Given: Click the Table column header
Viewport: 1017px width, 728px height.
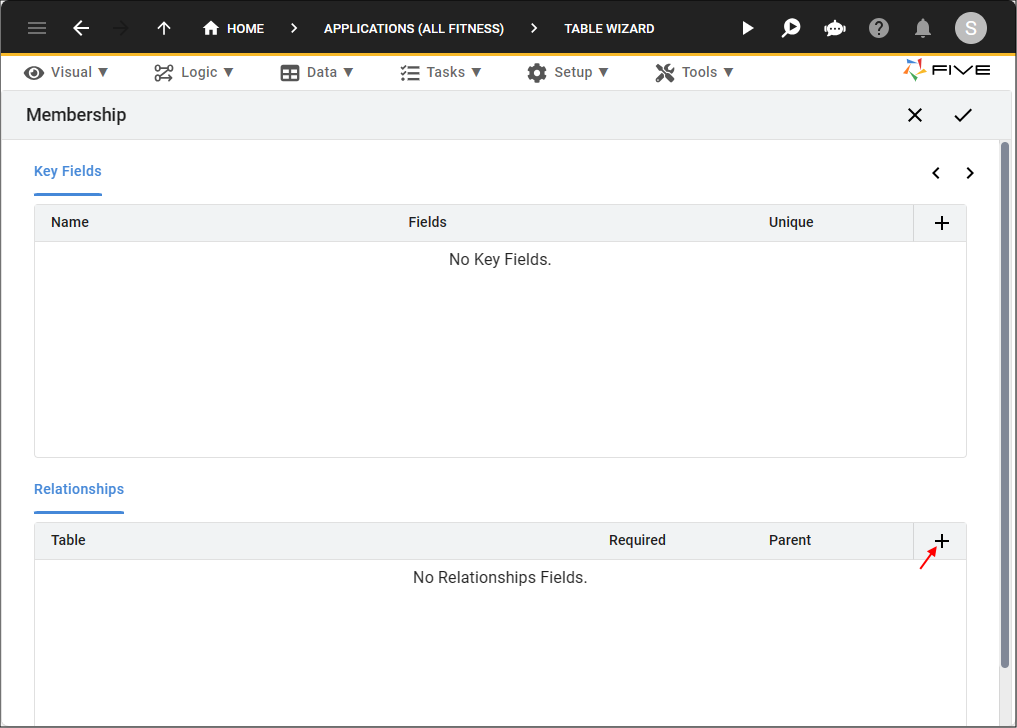Looking at the screenshot, I should pyautogui.click(x=68, y=540).
